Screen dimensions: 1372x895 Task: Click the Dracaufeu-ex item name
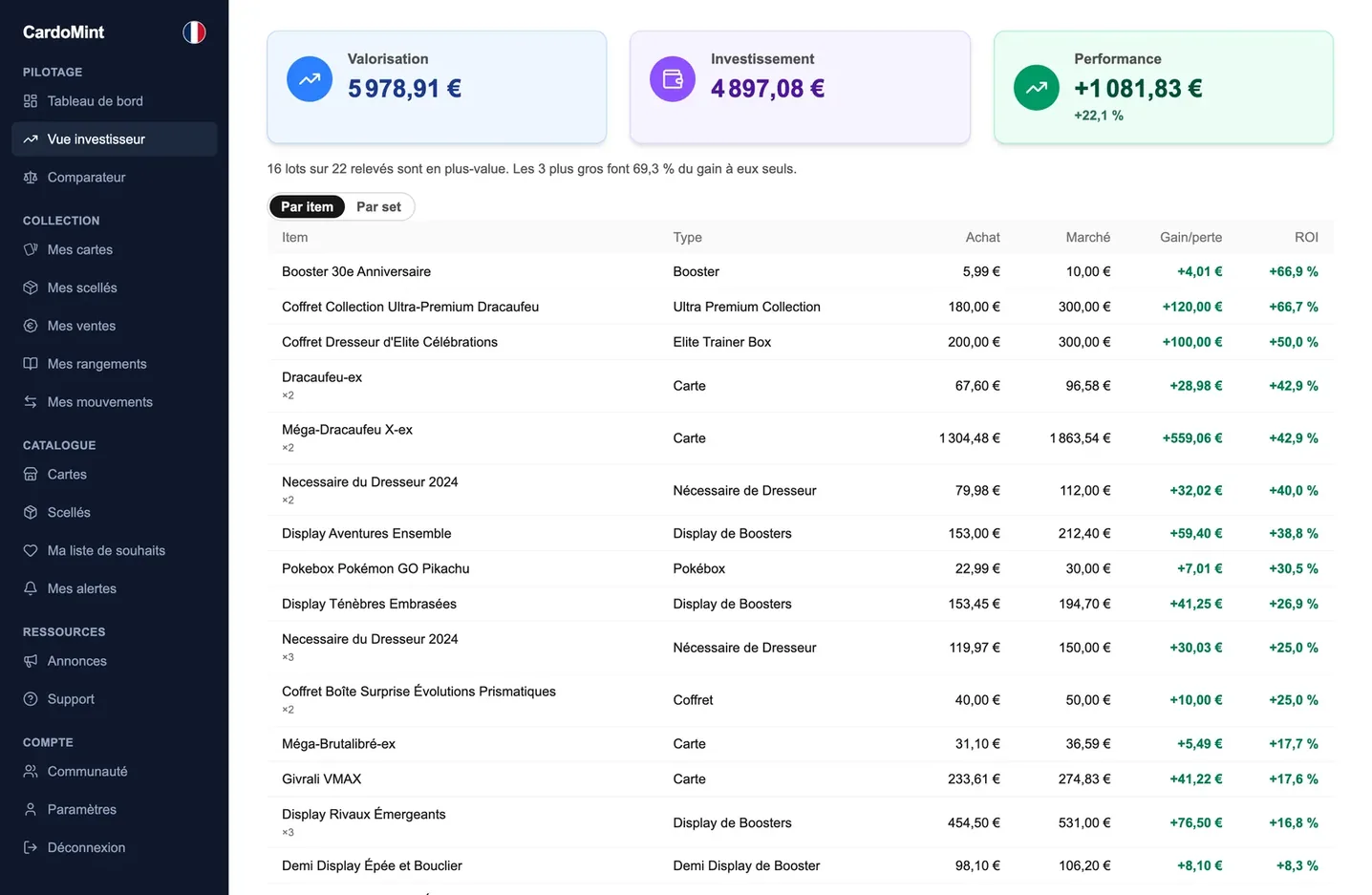[322, 378]
